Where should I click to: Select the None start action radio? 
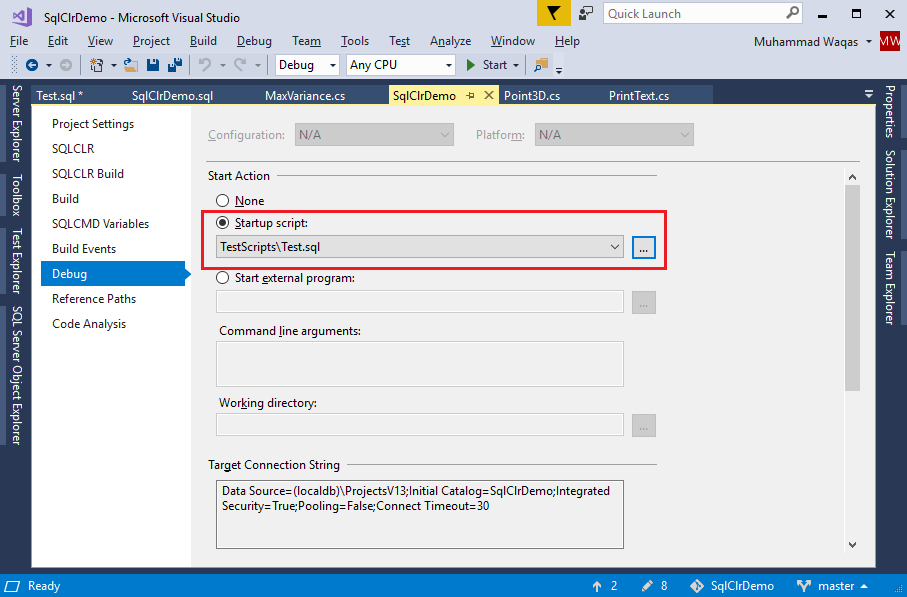tap(222, 201)
